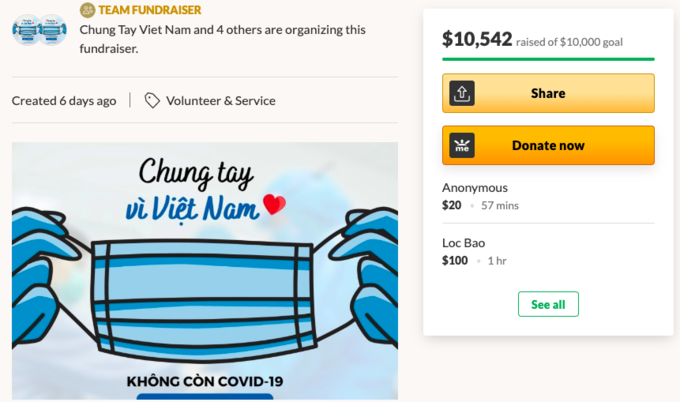Click the KHÔNG CÒN COVID-19 caption

coord(205,382)
